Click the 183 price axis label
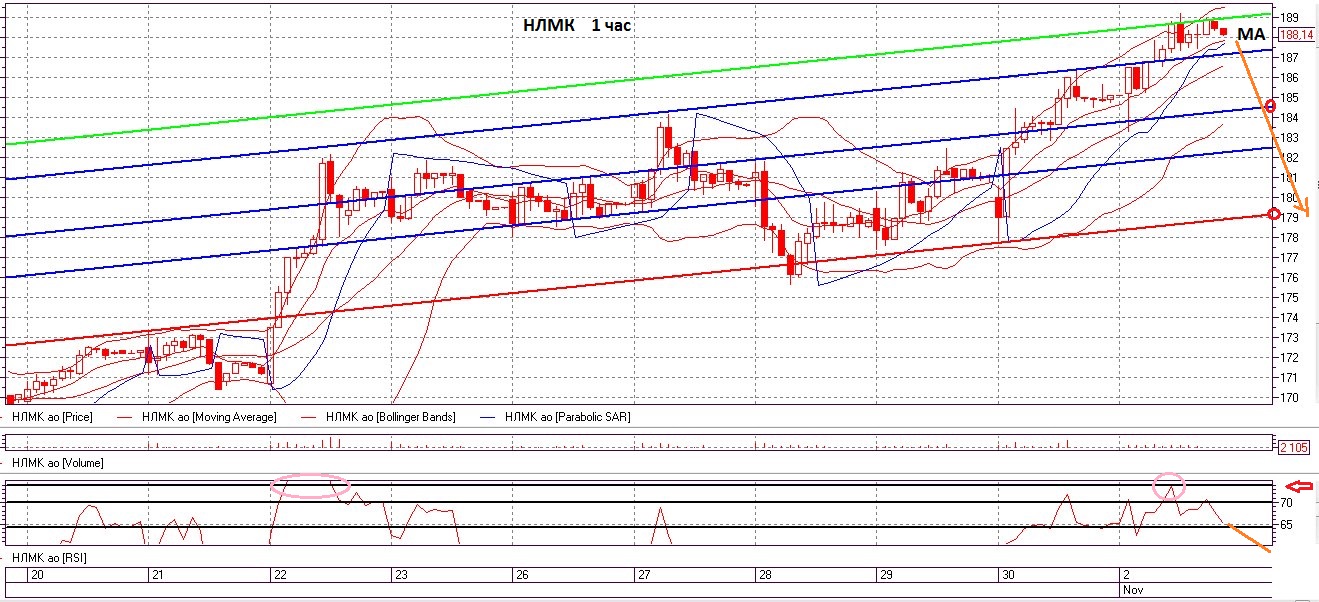 pos(1289,138)
